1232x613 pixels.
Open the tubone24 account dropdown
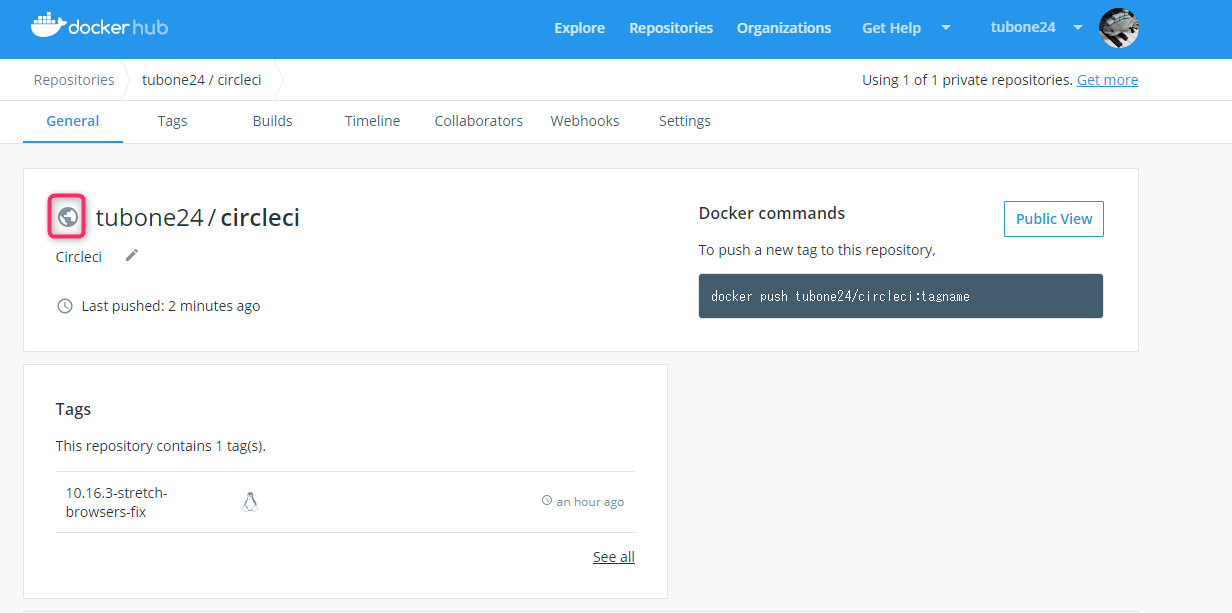[x=1022, y=27]
